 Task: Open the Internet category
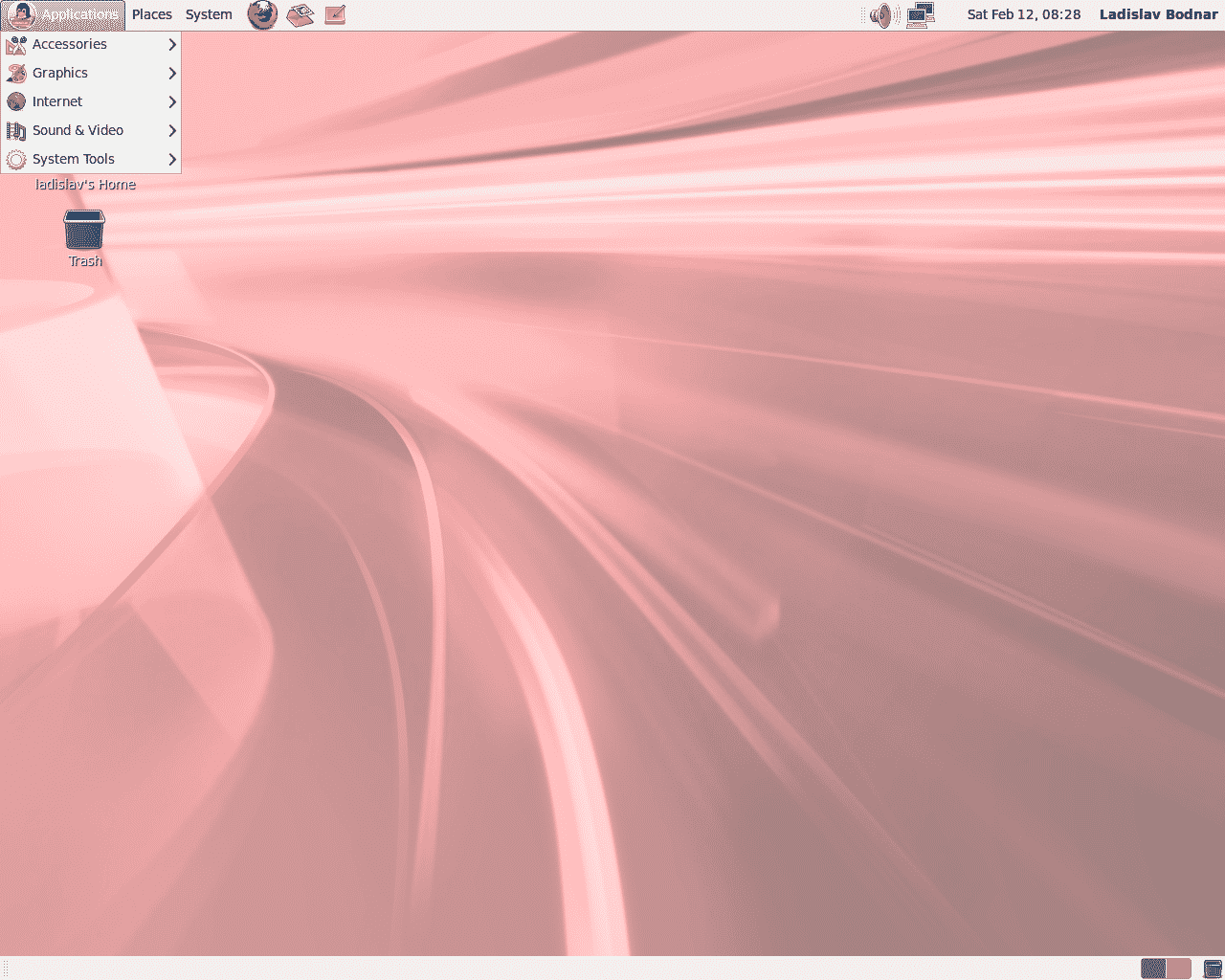91,101
